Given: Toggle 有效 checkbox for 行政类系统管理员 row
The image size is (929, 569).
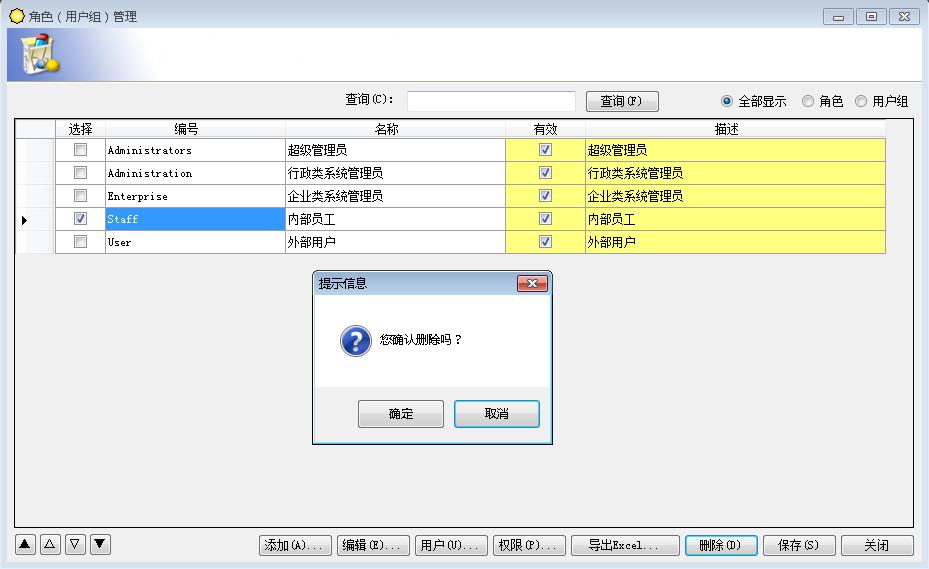Looking at the screenshot, I should pyautogui.click(x=546, y=172).
